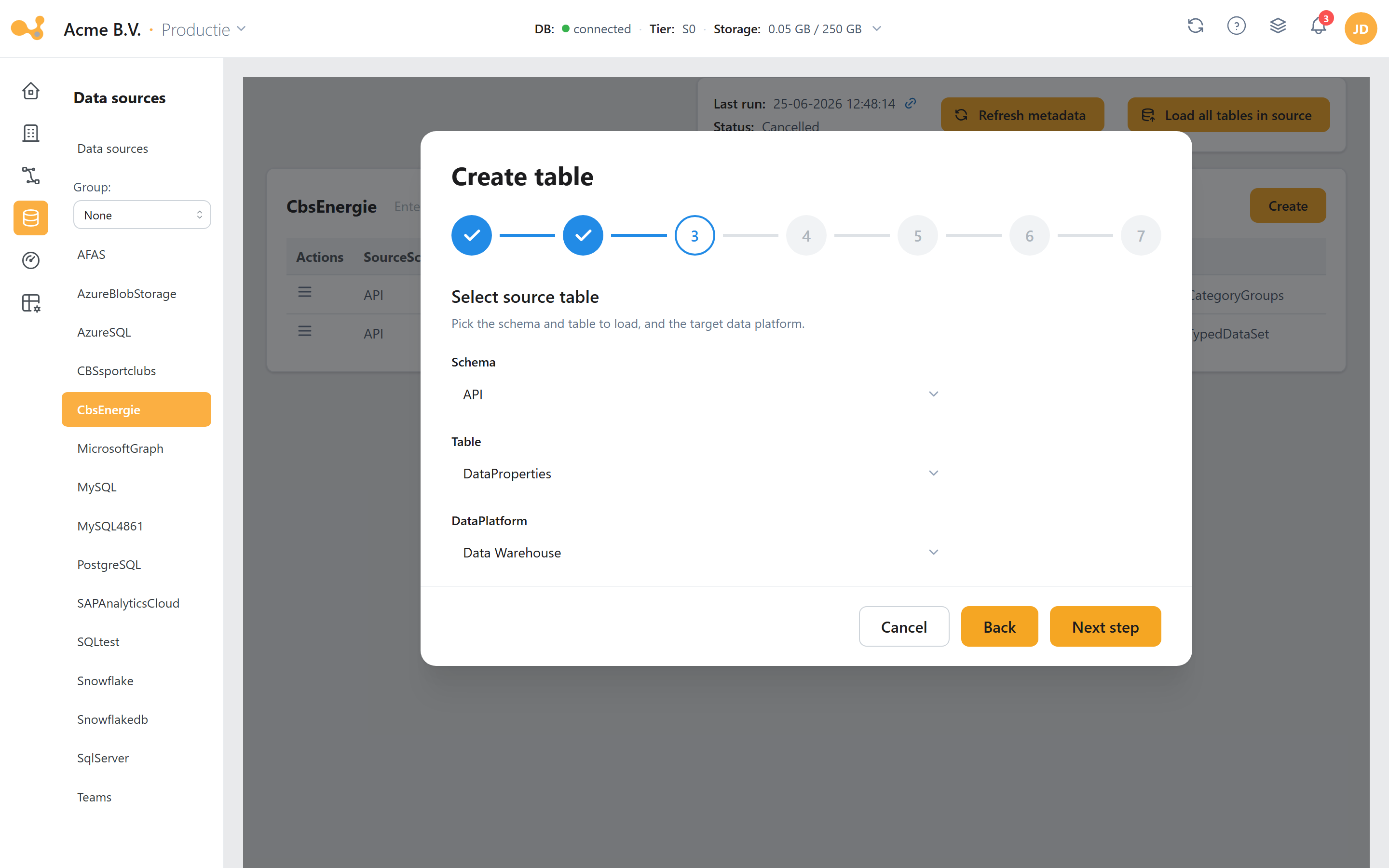Click the CbsEnergie table heading
This screenshot has height=868, width=1389.
tap(331, 206)
